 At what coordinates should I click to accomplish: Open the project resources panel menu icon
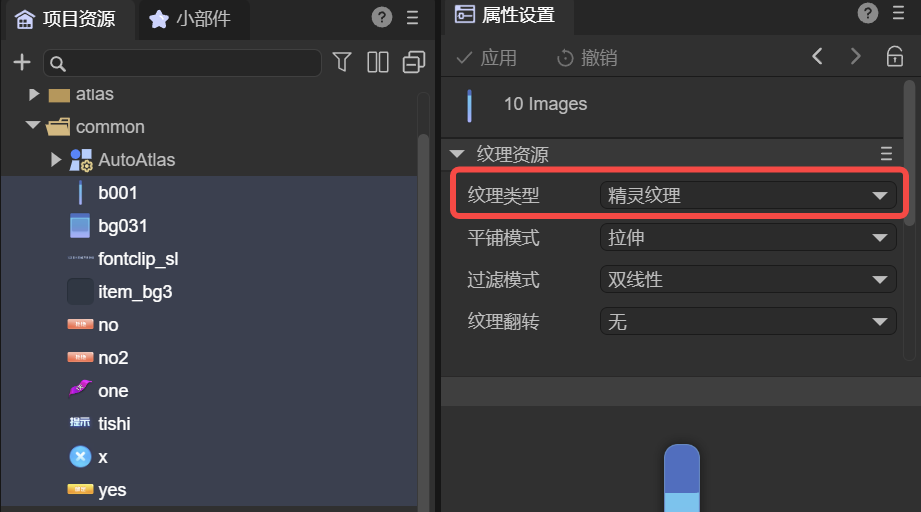[412, 17]
